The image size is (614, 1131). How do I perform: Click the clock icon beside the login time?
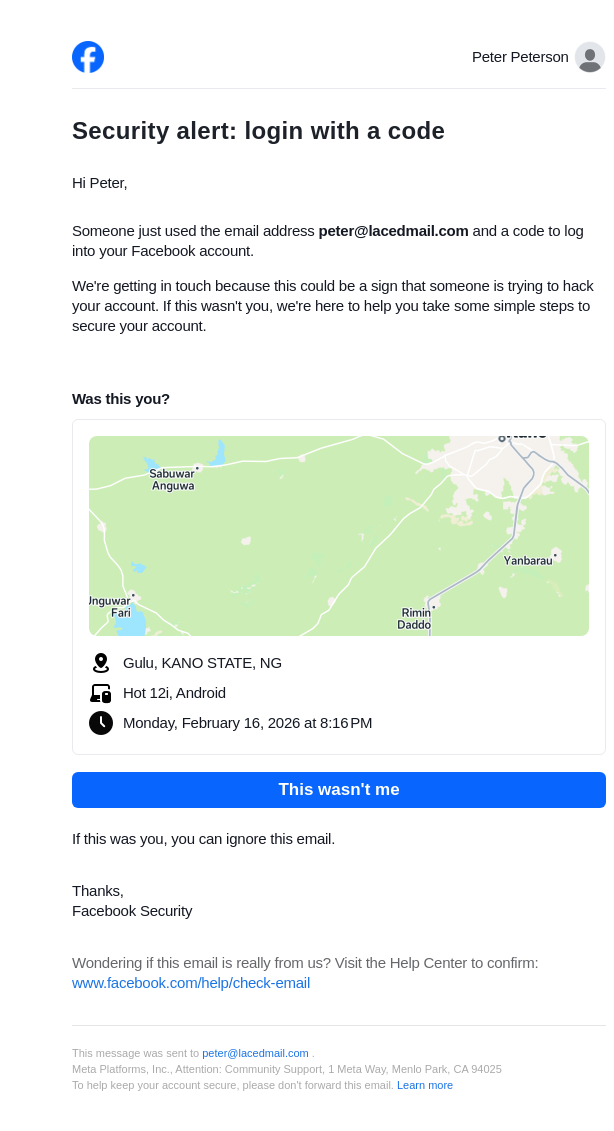(100, 723)
